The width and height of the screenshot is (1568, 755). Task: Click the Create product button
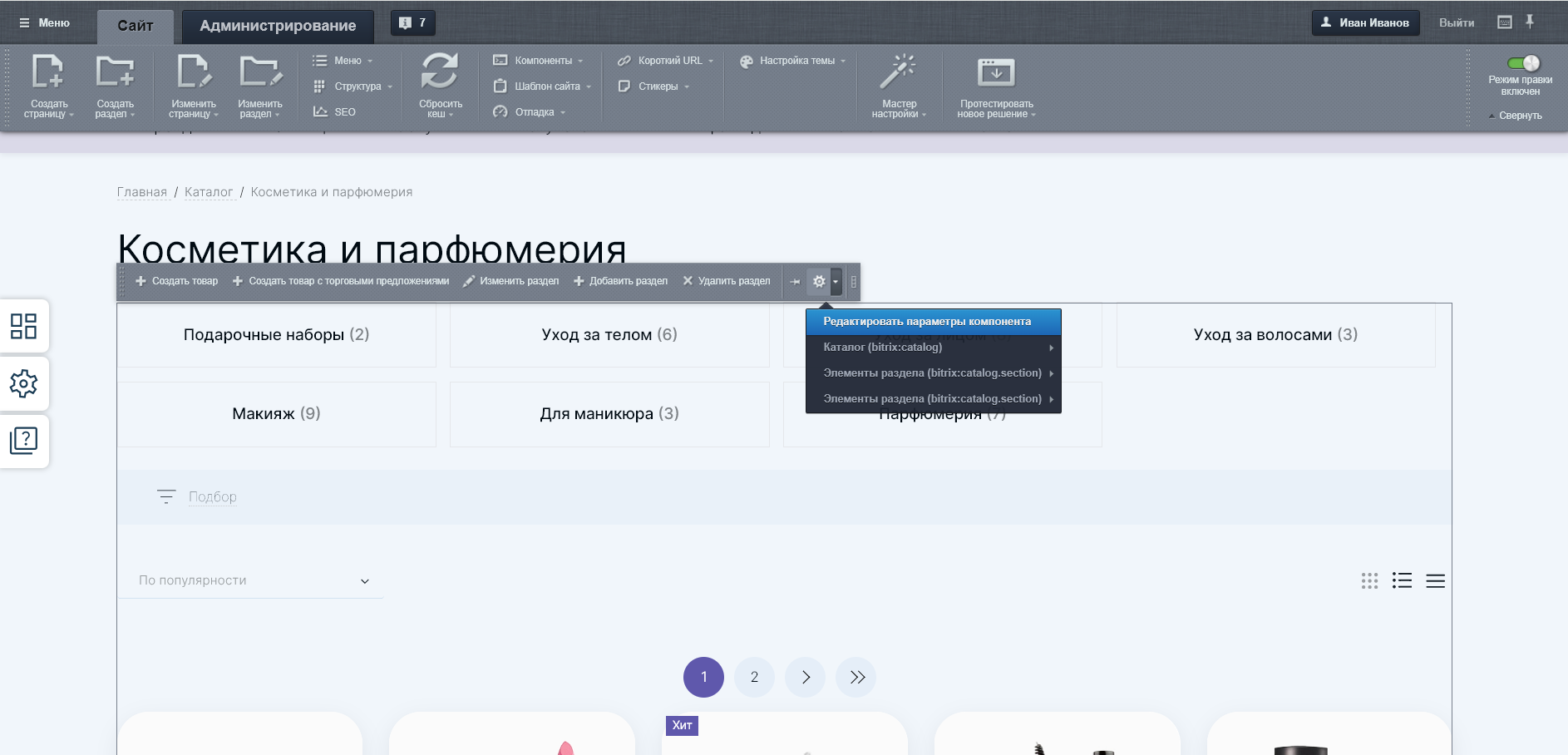click(x=177, y=281)
